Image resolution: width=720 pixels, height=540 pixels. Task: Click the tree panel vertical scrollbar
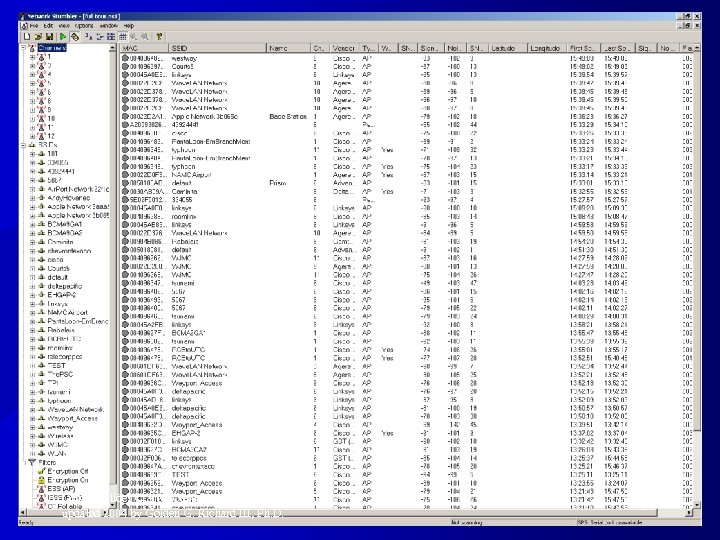click(112, 278)
